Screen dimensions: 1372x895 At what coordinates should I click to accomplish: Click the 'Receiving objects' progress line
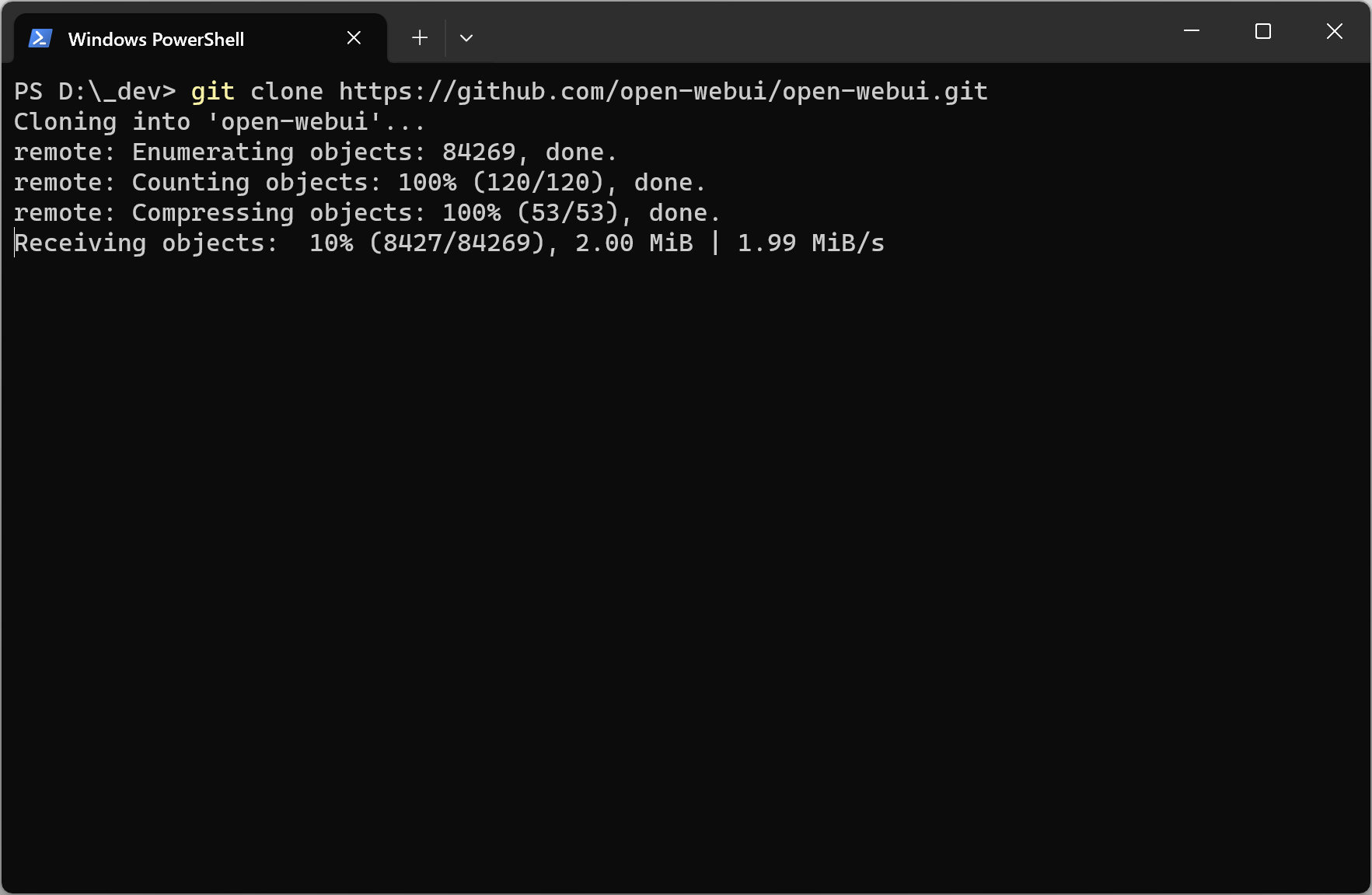tap(449, 243)
